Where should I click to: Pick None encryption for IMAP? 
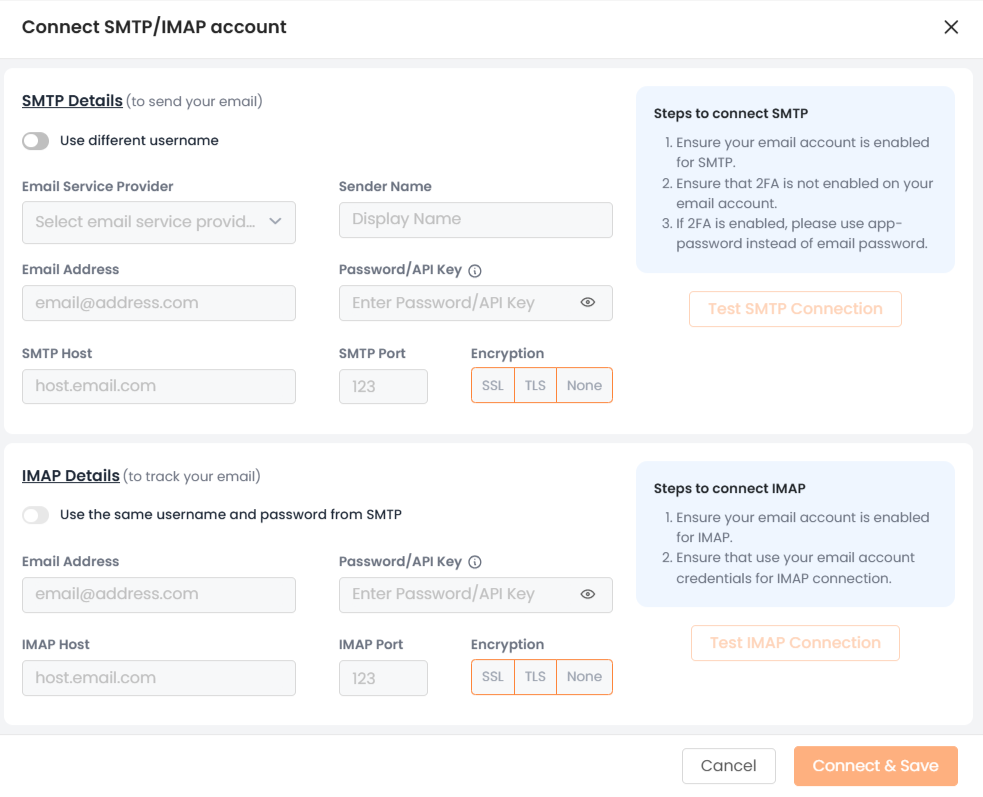tap(584, 677)
